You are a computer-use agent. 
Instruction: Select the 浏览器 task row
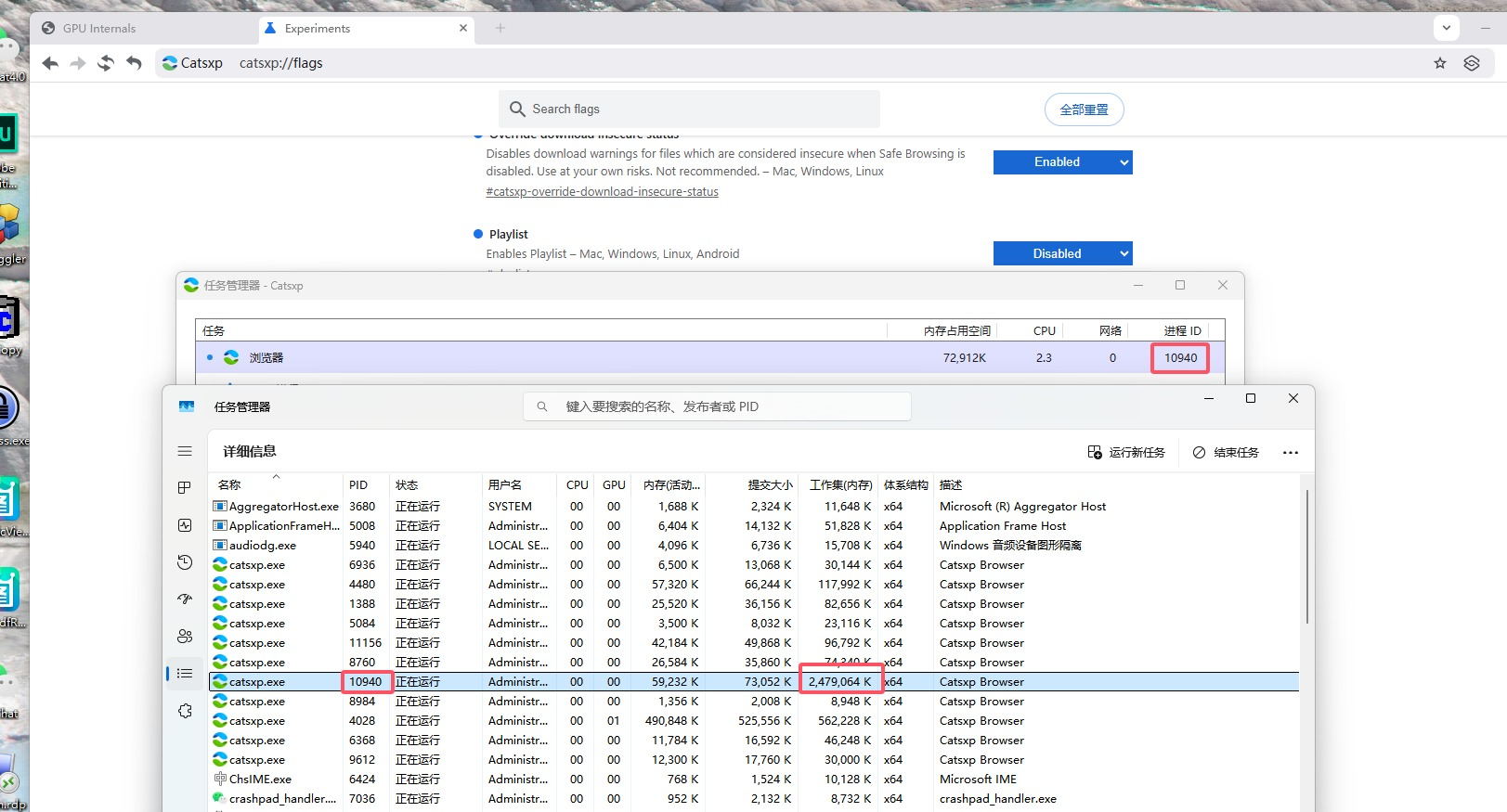709,357
